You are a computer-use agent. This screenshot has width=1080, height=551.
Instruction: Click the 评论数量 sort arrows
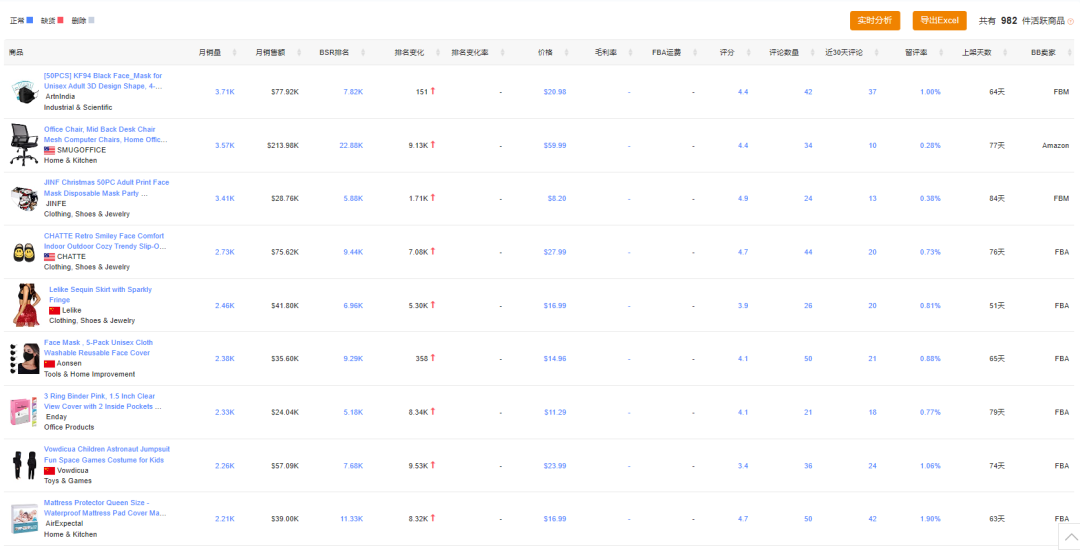tap(813, 53)
